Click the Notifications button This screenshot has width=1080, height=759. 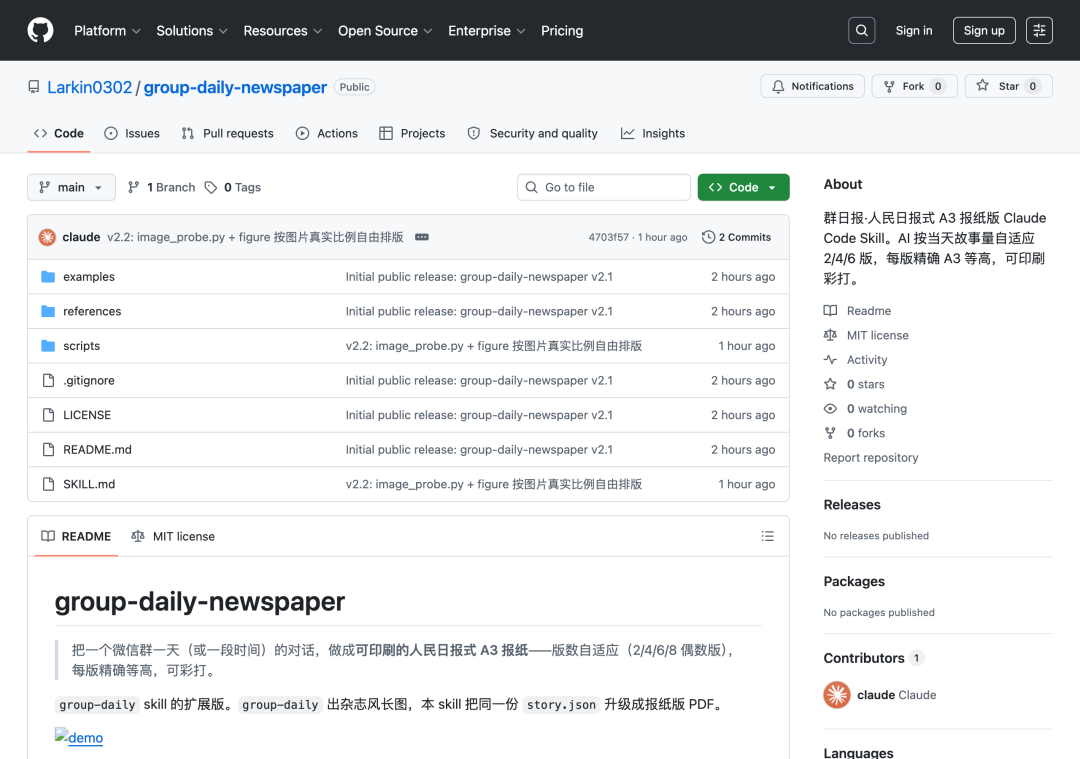[812, 86]
